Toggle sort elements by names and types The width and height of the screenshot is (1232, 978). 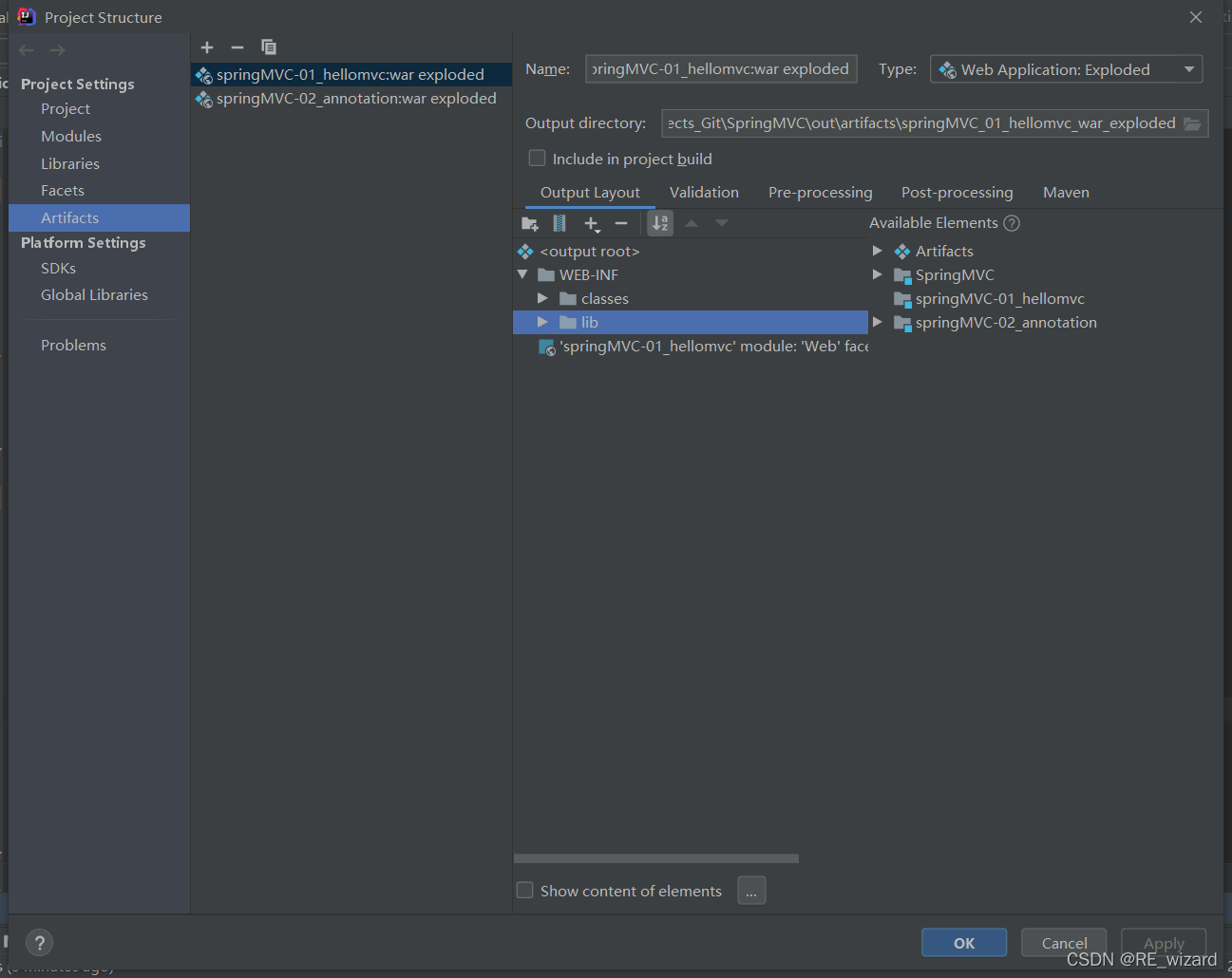(x=660, y=223)
